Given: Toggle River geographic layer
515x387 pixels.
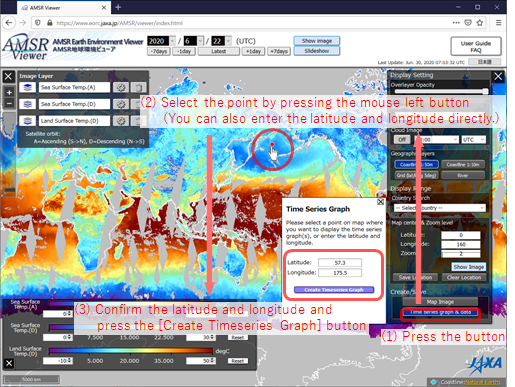Looking at the screenshot, I should coord(463,175).
